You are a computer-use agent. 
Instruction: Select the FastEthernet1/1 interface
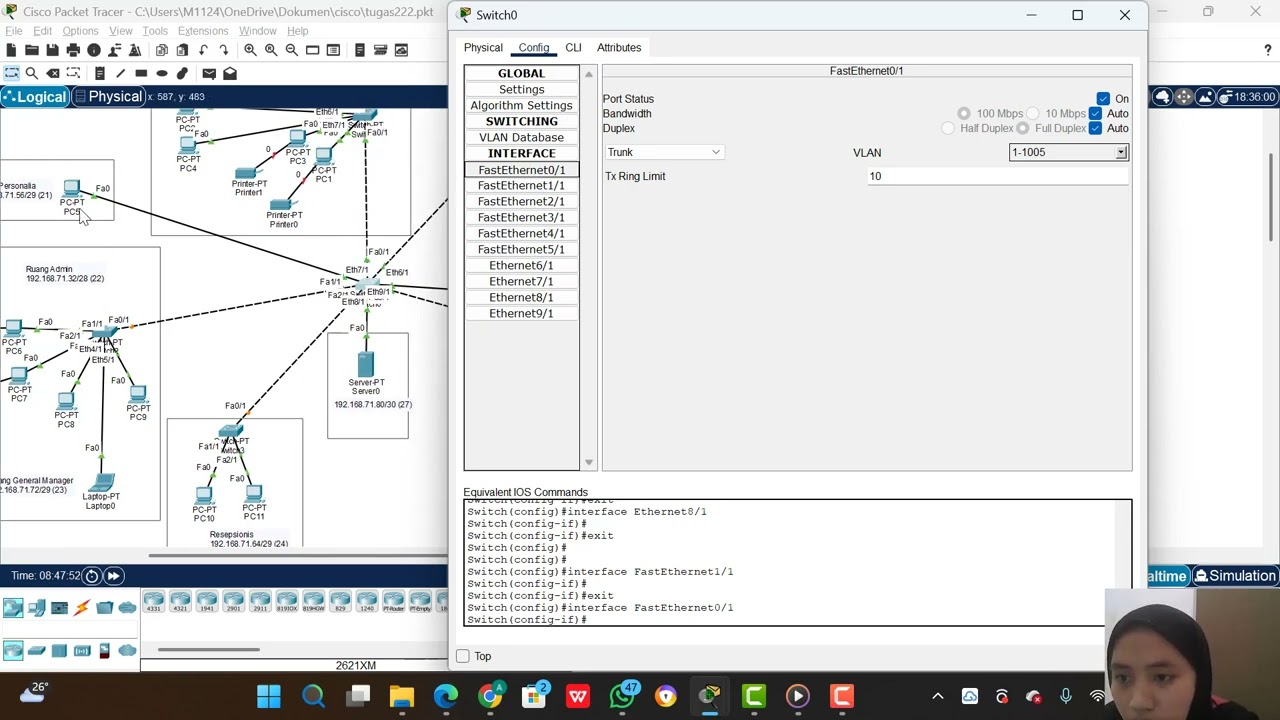pyautogui.click(x=521, y=186)
